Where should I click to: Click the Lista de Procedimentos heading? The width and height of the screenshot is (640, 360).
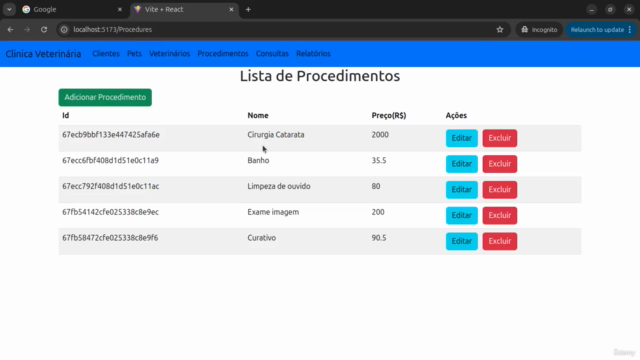[320, 76]
